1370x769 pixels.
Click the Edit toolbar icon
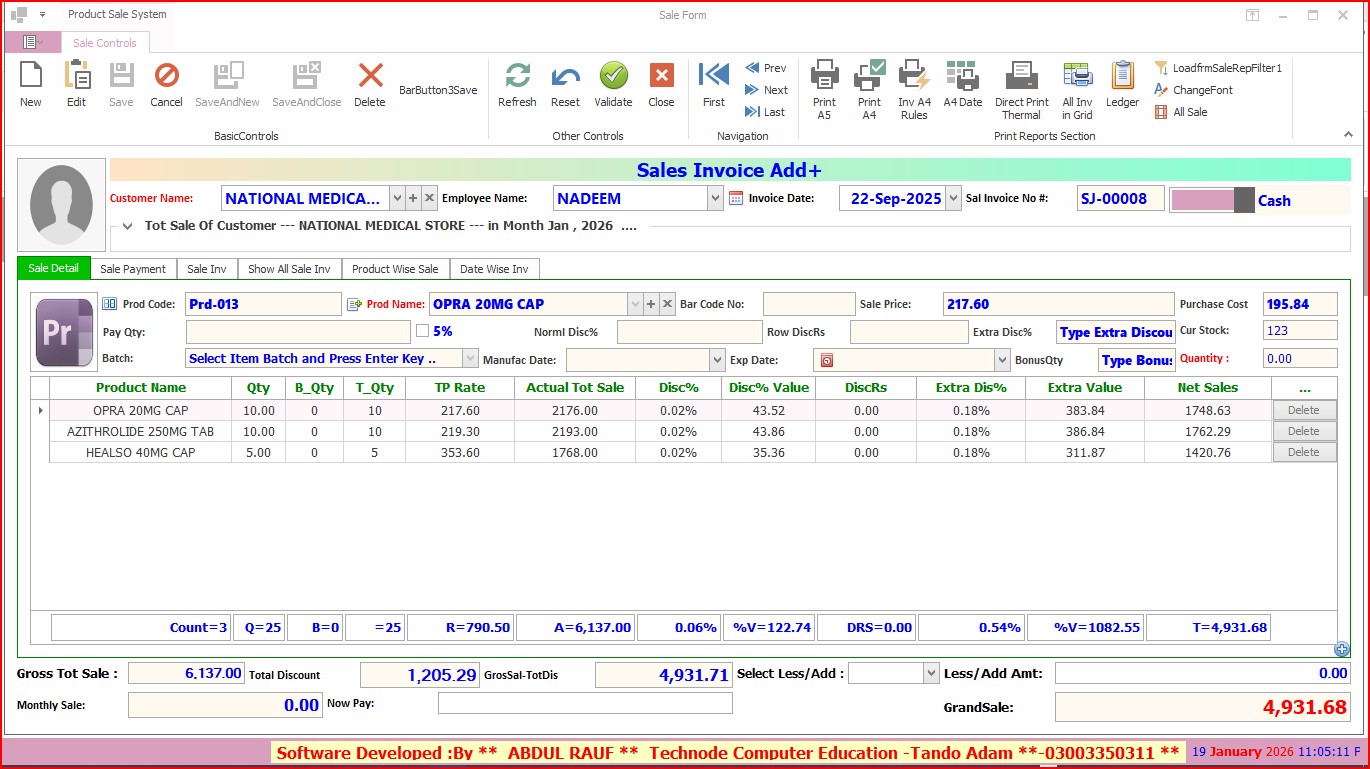point(77,76)
